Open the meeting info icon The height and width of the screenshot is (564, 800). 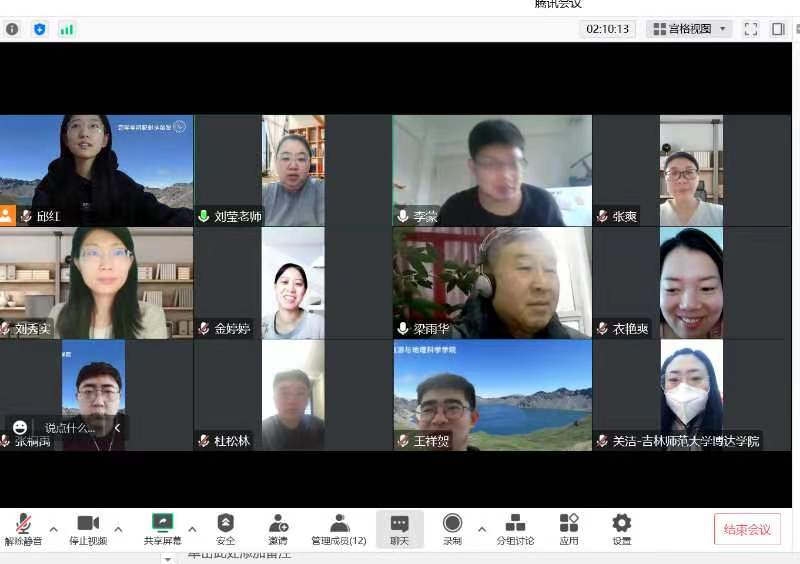coord(12,29)
